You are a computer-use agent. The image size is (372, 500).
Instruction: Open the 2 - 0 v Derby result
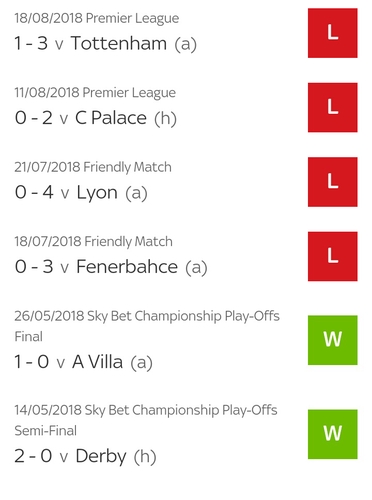pyautogui.click(x=85, y=456)
